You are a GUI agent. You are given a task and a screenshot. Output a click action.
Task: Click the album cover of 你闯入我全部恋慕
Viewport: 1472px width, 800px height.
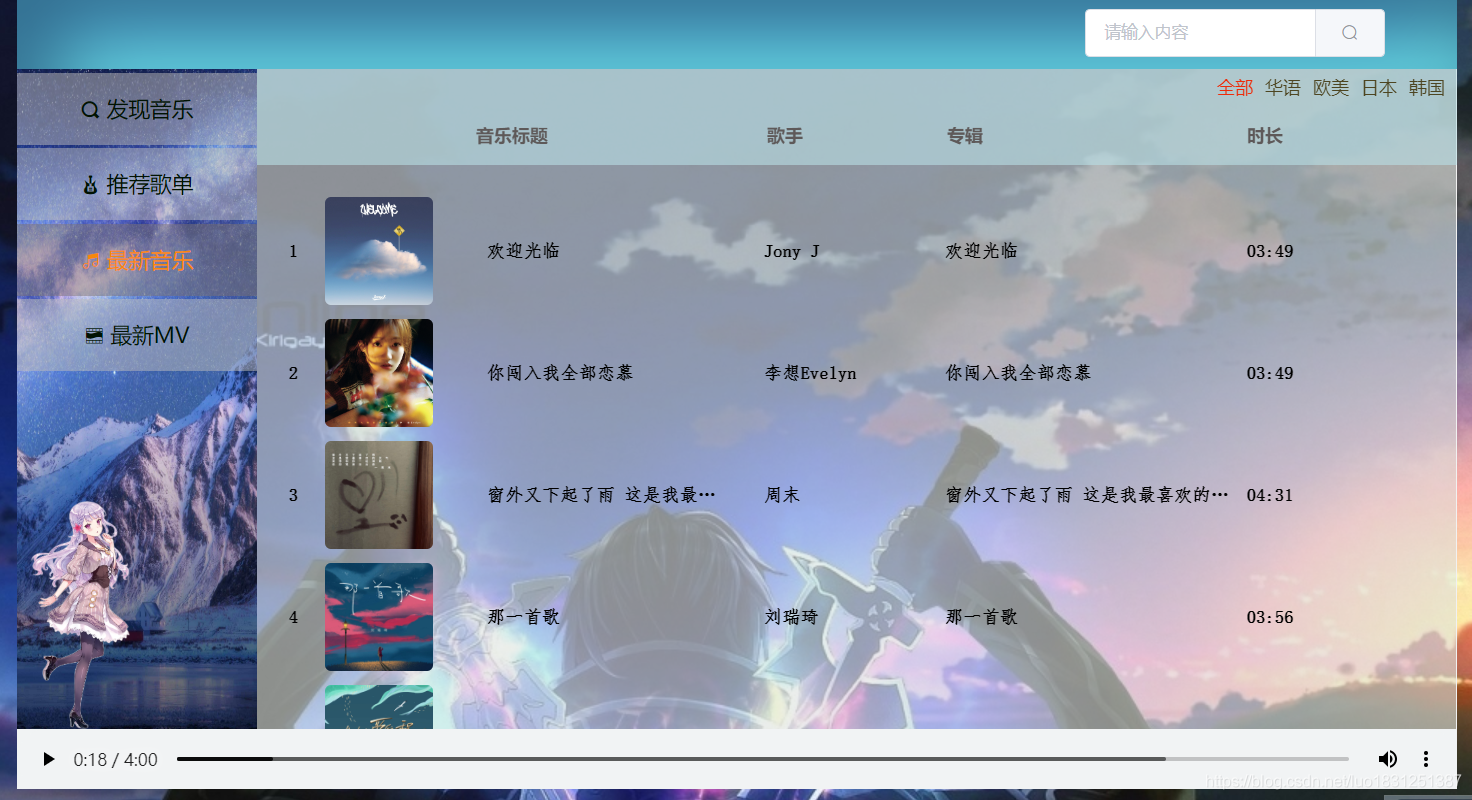(379, 373)
